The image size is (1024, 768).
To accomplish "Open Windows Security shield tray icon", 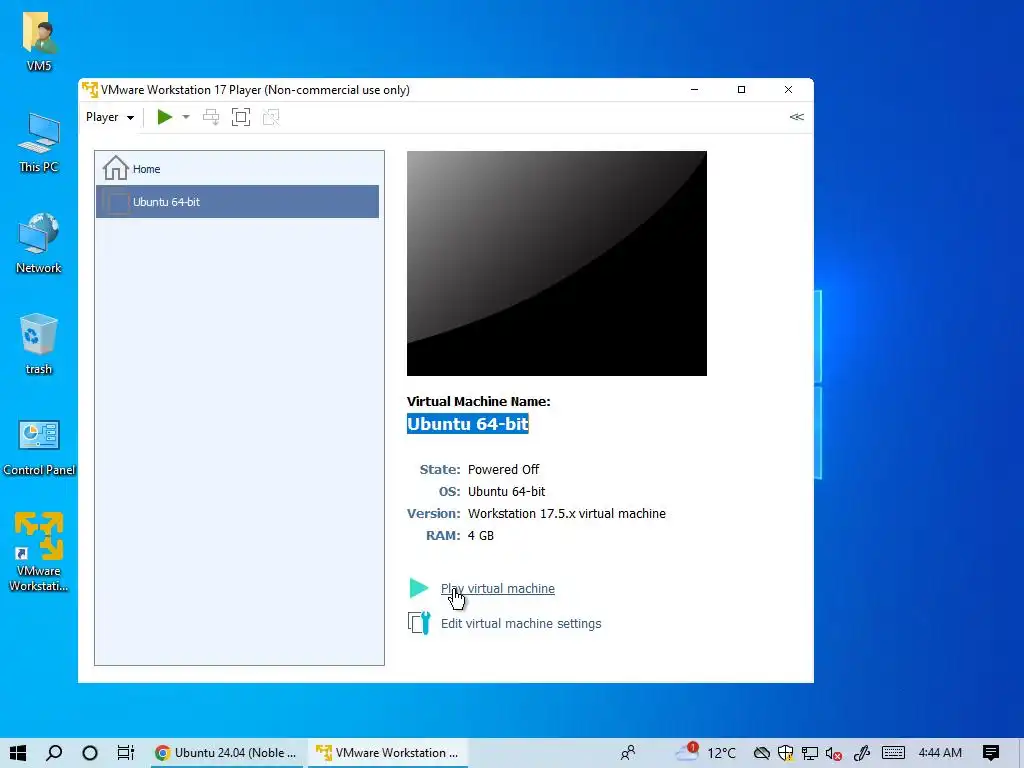I will (786, 753).
